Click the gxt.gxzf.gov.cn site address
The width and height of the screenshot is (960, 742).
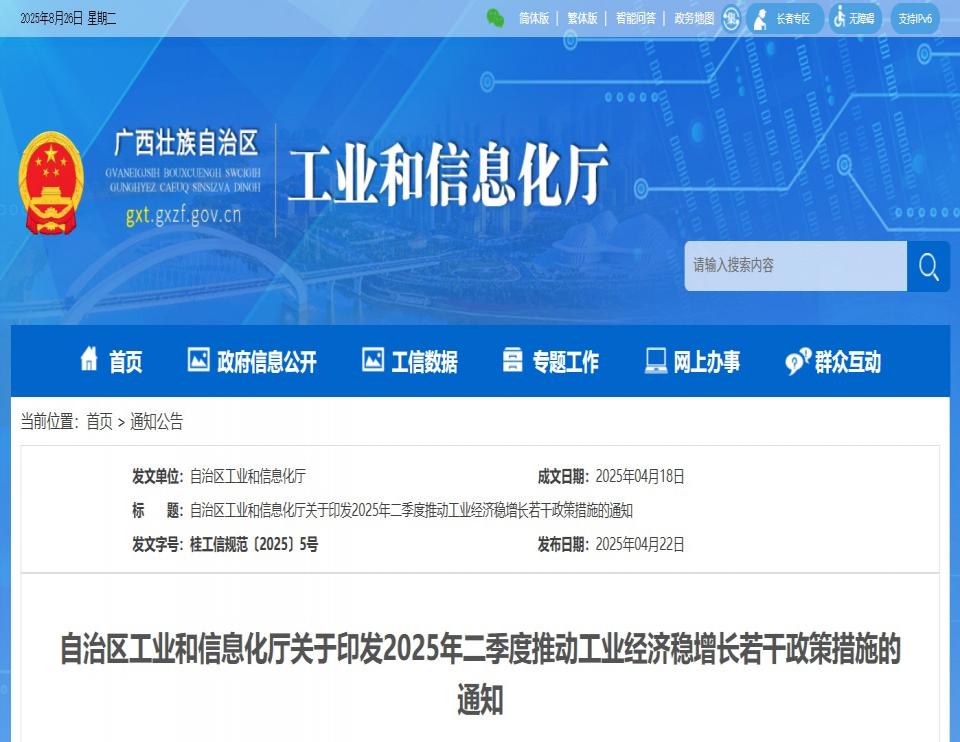tap(184, 215)
